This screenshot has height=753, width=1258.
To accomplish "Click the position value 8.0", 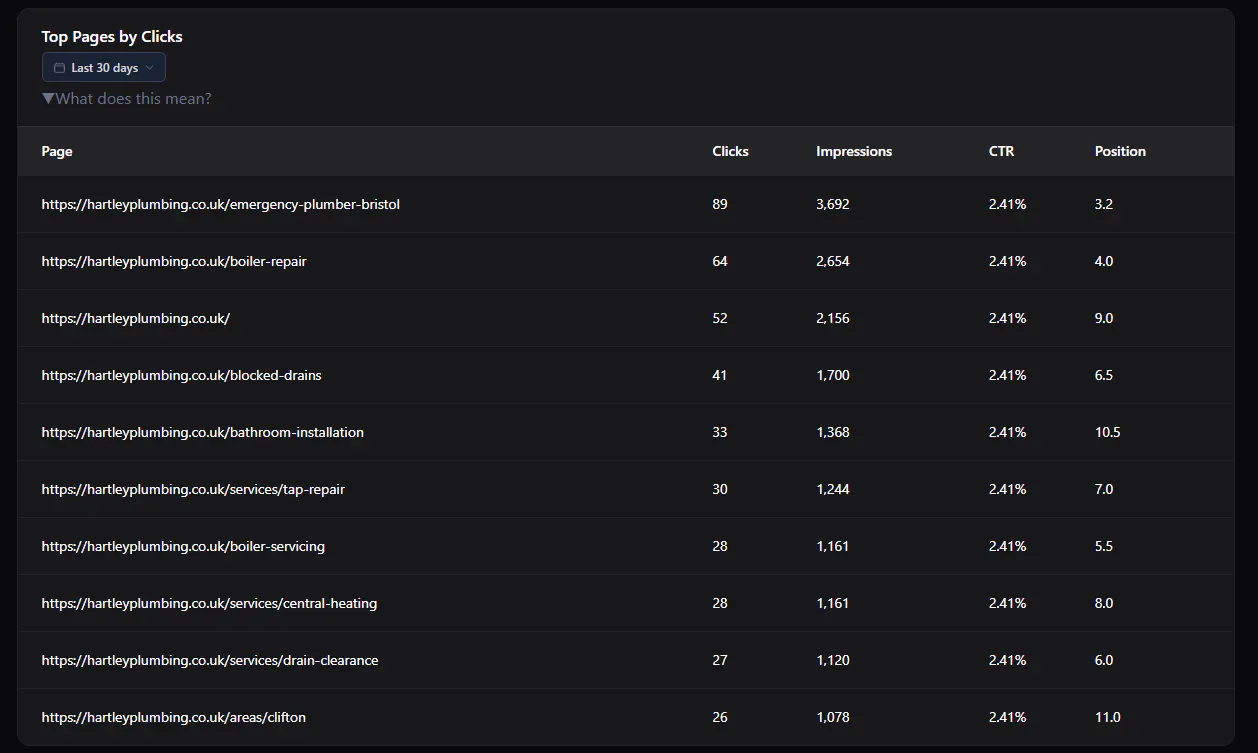I will (1104, 603).
